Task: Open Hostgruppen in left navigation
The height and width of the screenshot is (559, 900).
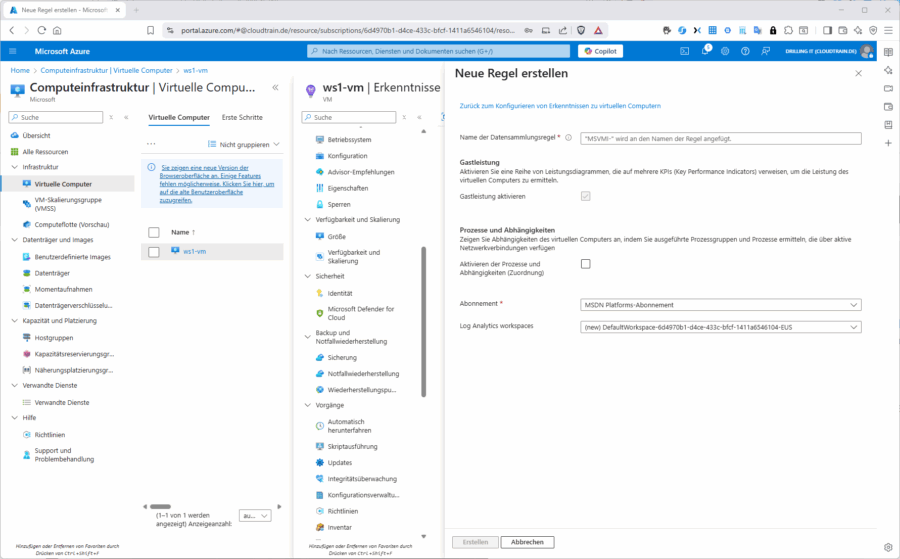Action: click(53, 337)
